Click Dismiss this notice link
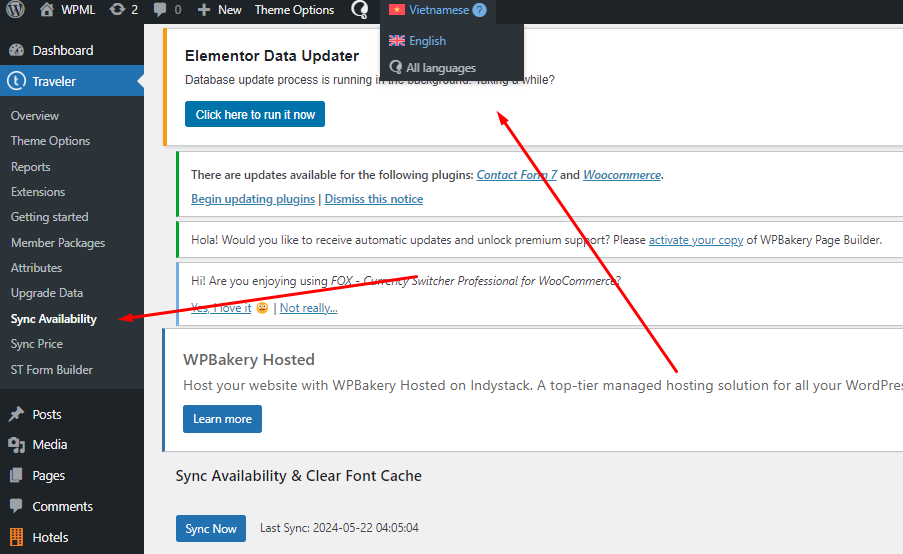Viewport: 903px width, 554px height. (x=374, y=199)
